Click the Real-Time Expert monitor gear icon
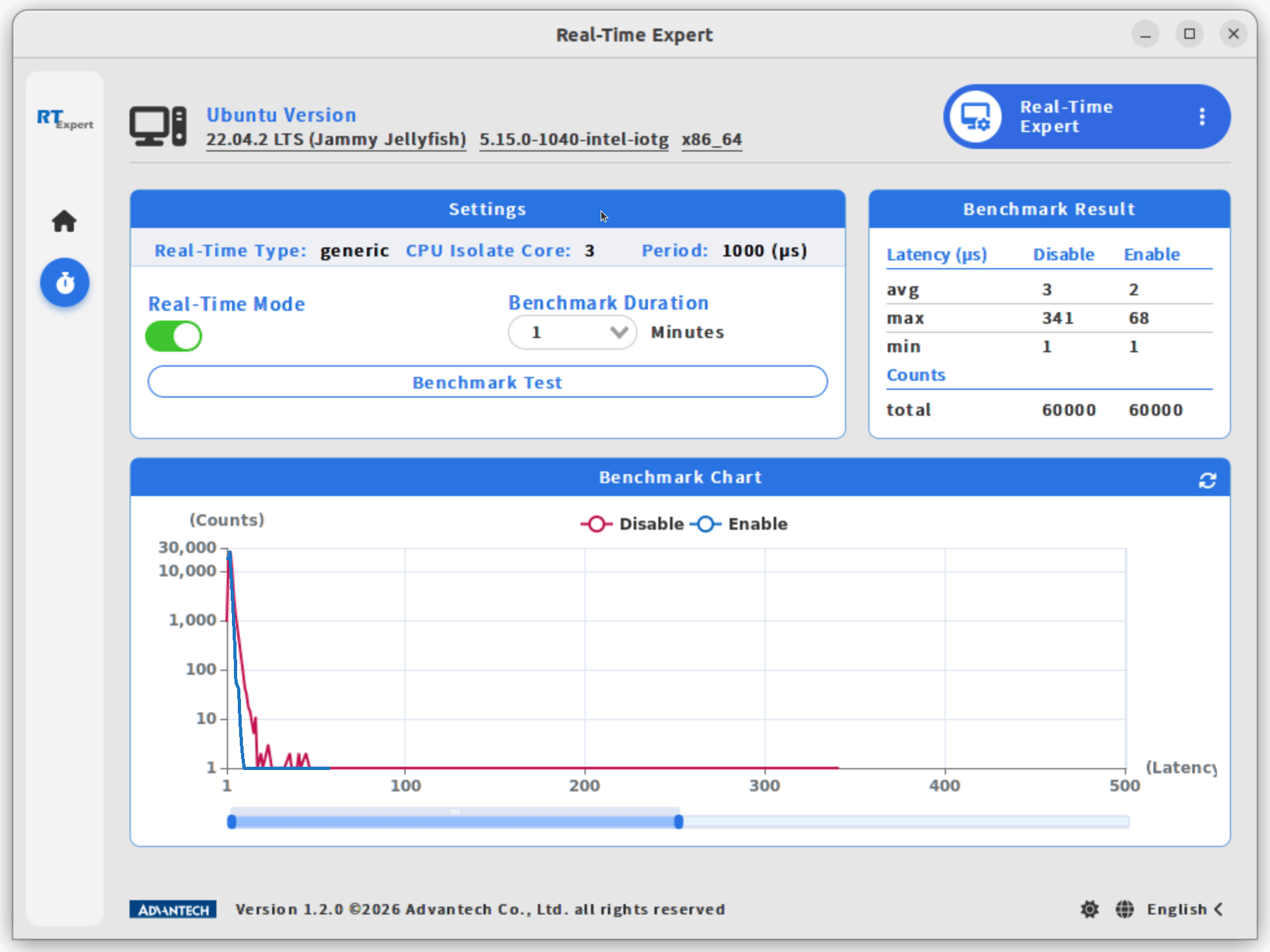Image resolution: width=1270 pixels, height=952 pixels. coord(975,117)
